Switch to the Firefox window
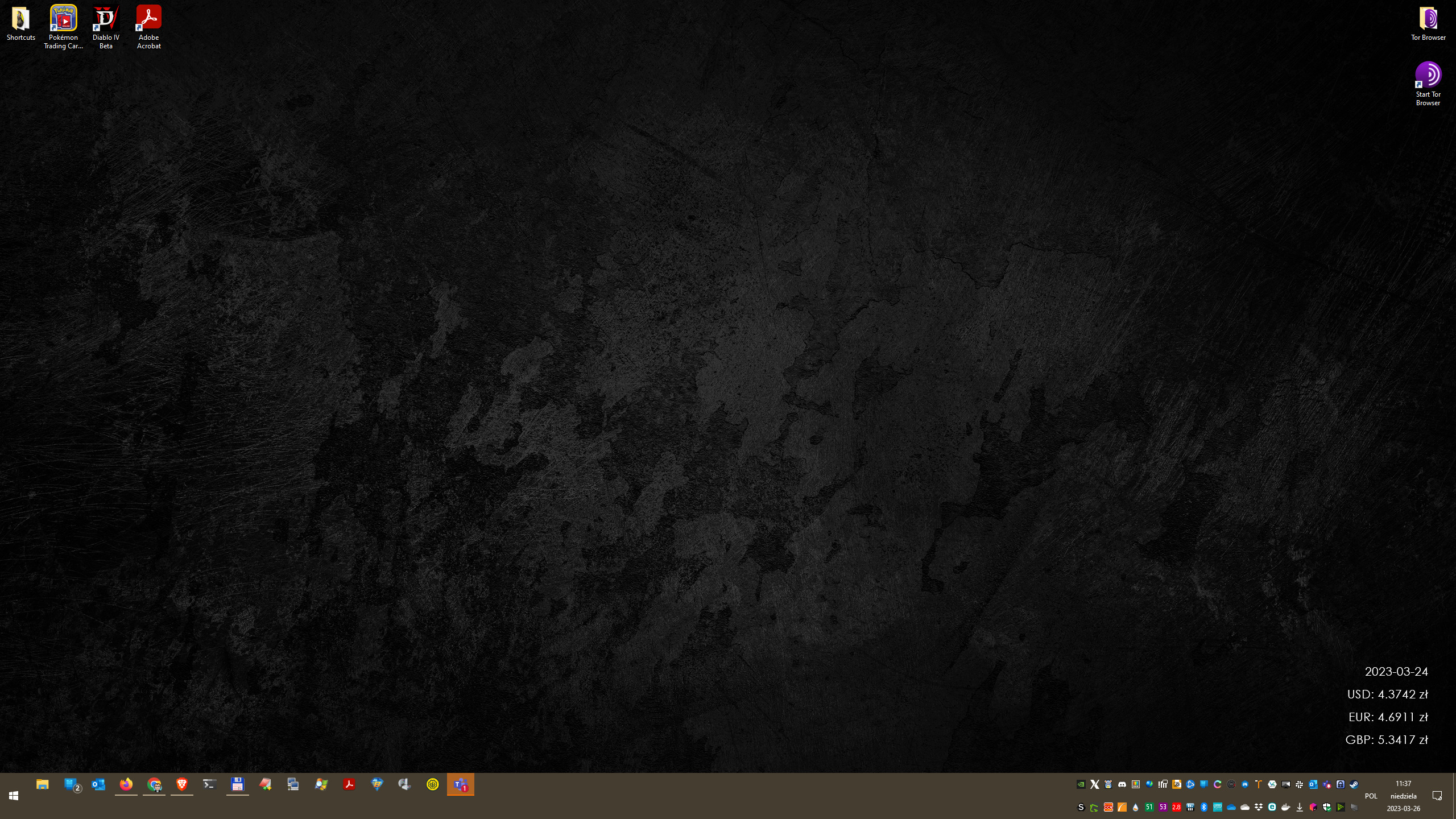The height and width of the screenshot is (819, 1456). (x=126, y=785)
